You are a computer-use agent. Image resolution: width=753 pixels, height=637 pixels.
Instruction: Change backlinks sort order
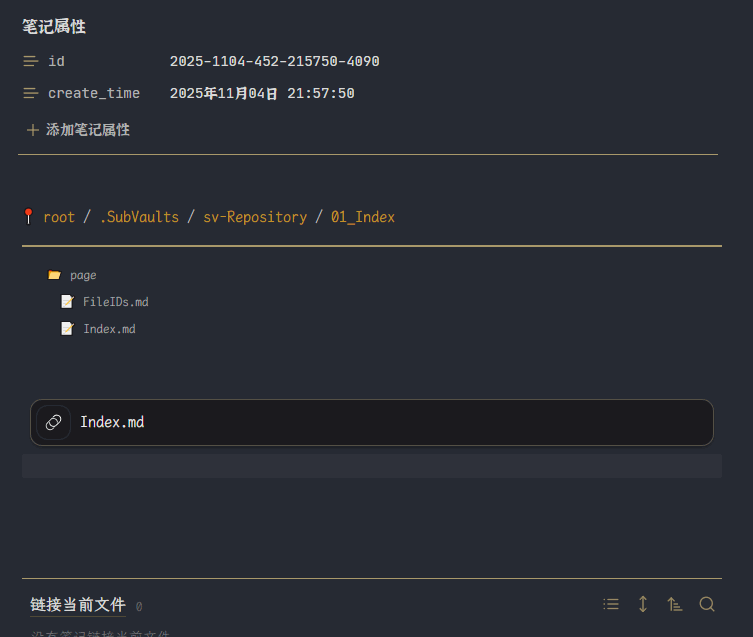pos(675,604)
